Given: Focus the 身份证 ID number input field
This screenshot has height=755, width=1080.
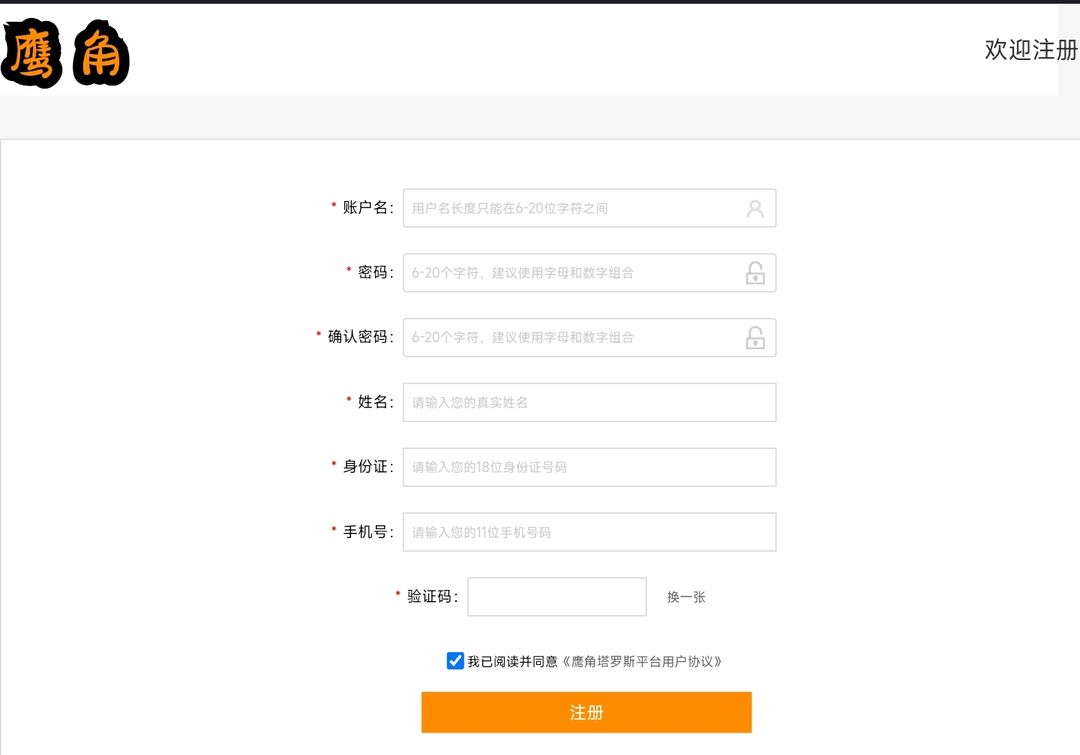Looking at the screenshot, I should (590, 467).
